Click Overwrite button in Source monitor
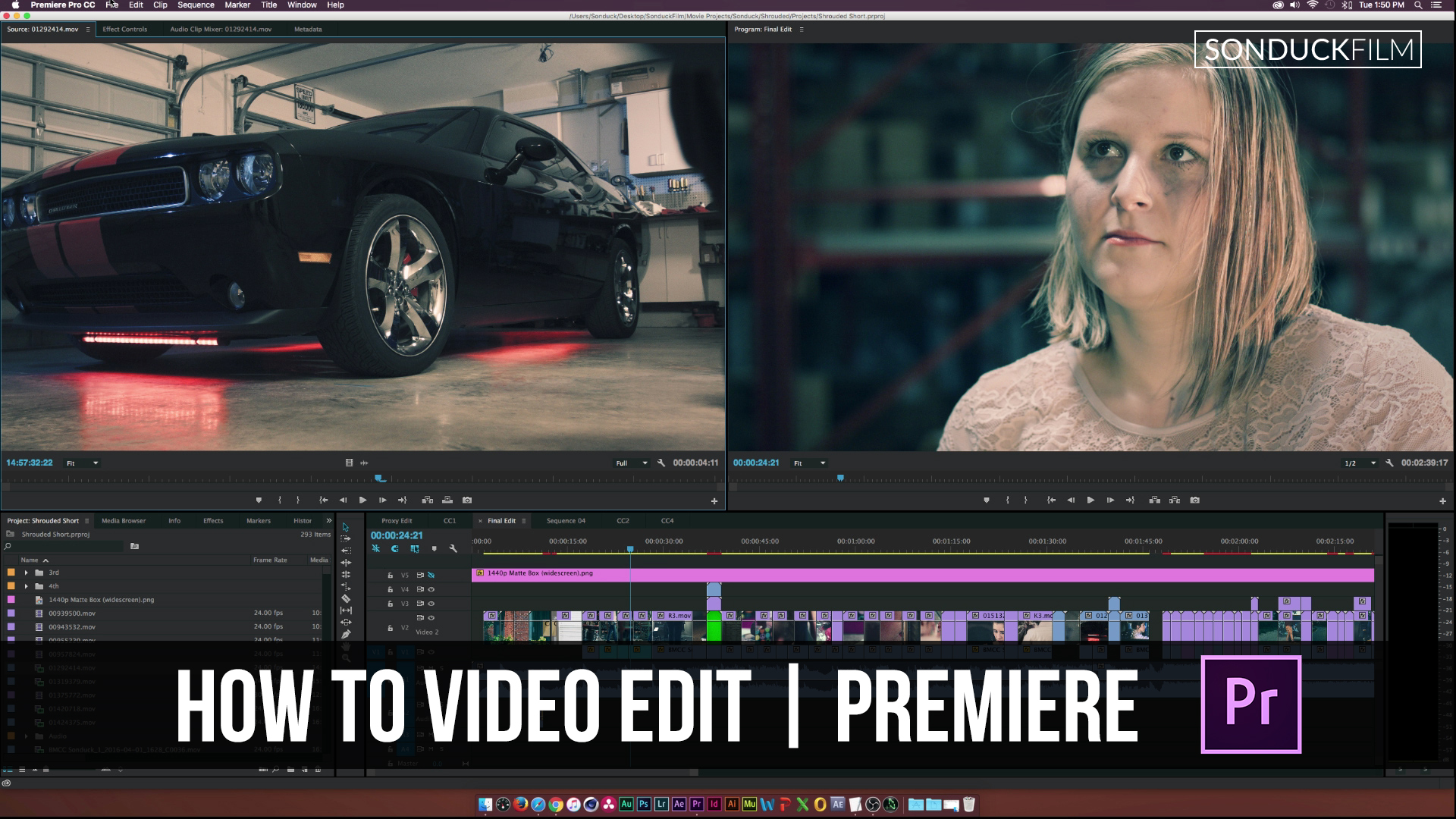1456x819 pixels. [x=447, y=500]
